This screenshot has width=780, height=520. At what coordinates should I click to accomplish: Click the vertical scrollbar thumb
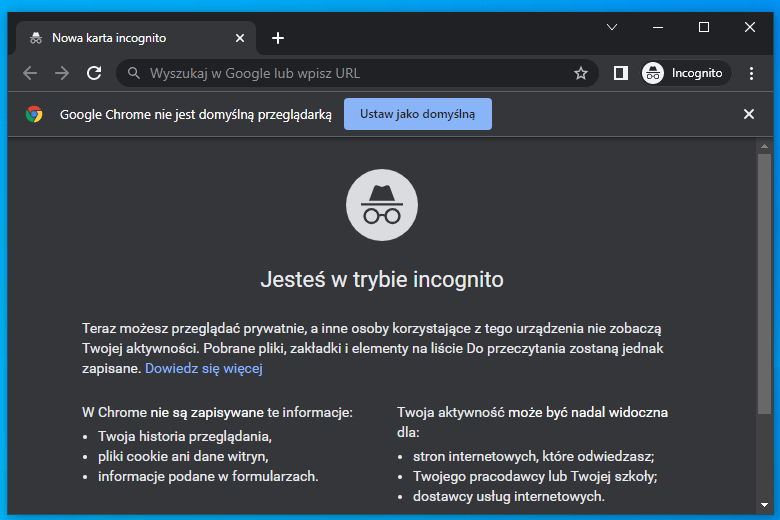click(764, 284)
